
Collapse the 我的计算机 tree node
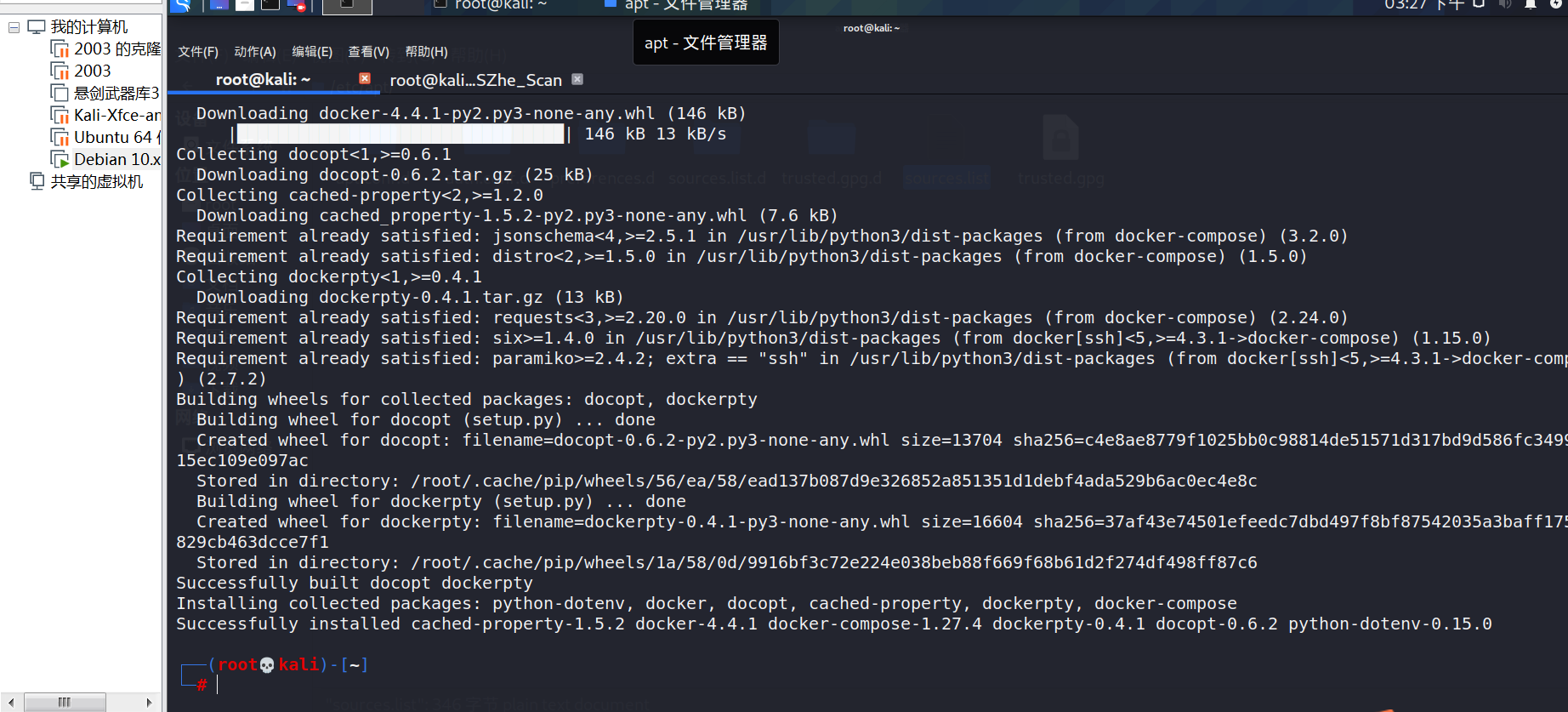14,27
